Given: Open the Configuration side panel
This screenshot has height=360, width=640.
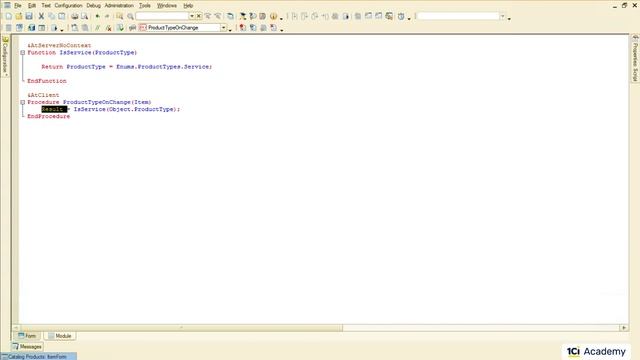Looking at the screenshot, I should point(5,56).
